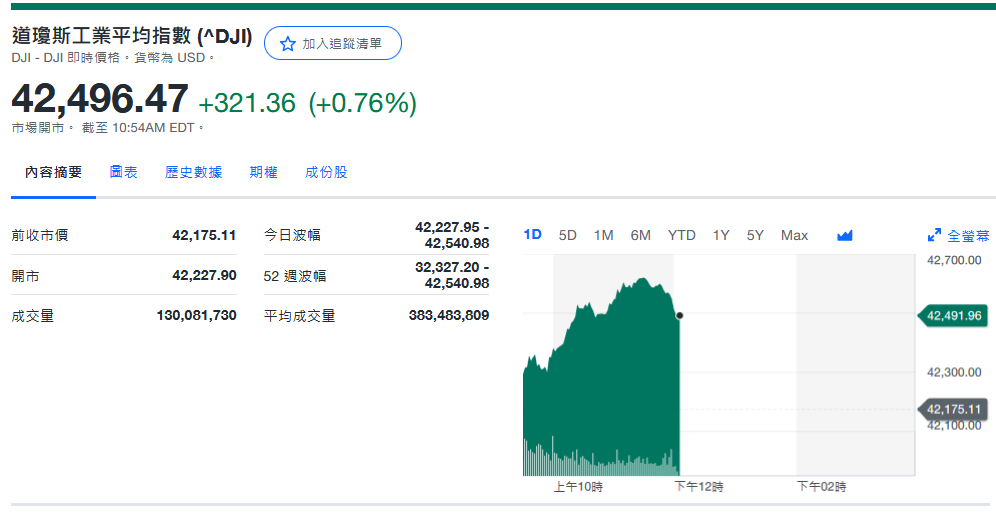Viewport: 996px width, 513px height.
Task: Open the 期權 tab
Action: point(264,172)
